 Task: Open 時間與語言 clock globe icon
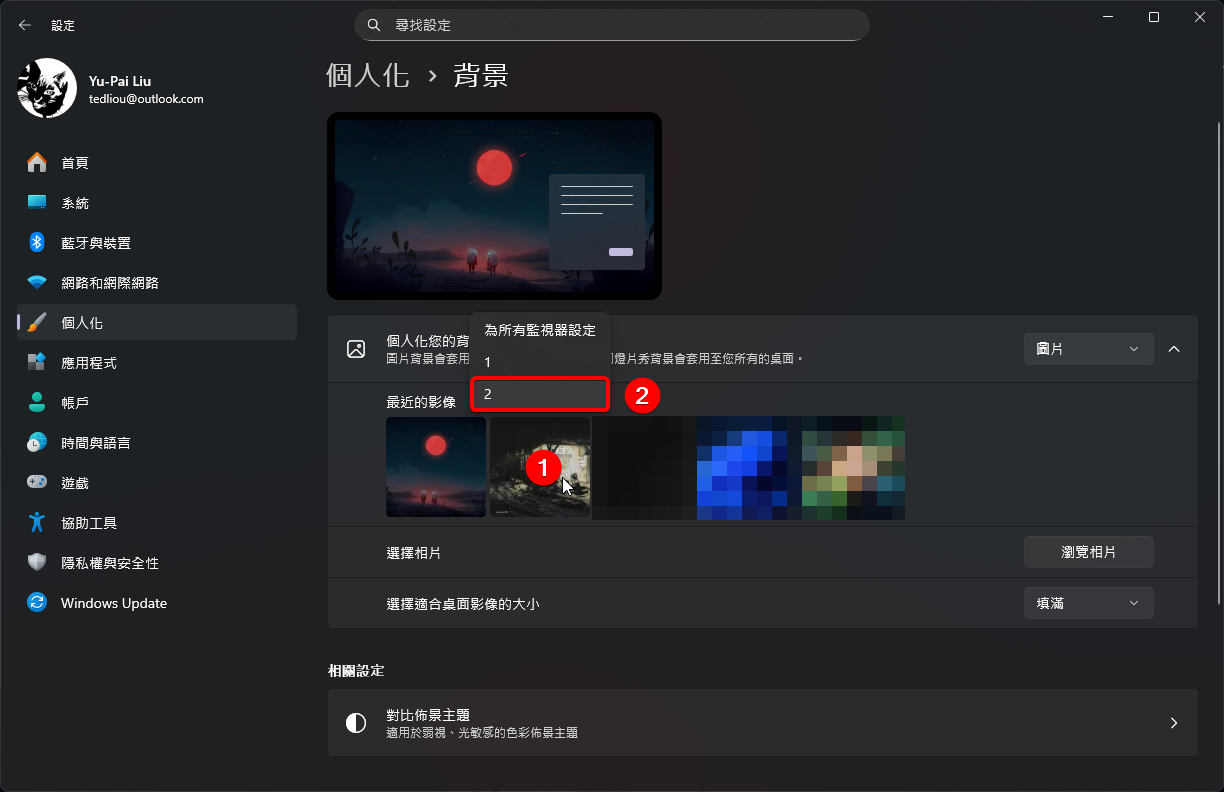tap(37, 442)
